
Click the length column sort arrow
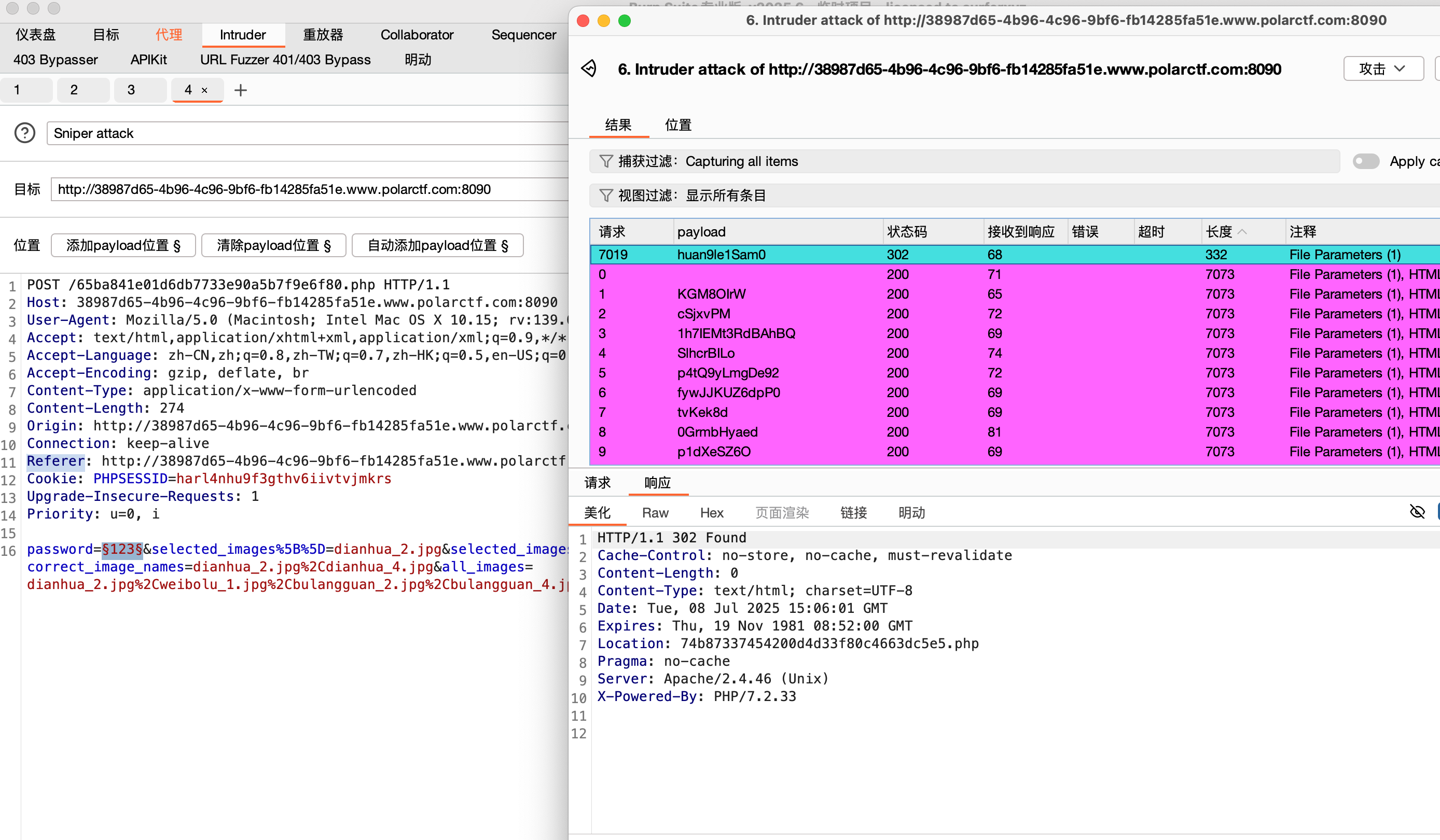(x=1242, y=232)
